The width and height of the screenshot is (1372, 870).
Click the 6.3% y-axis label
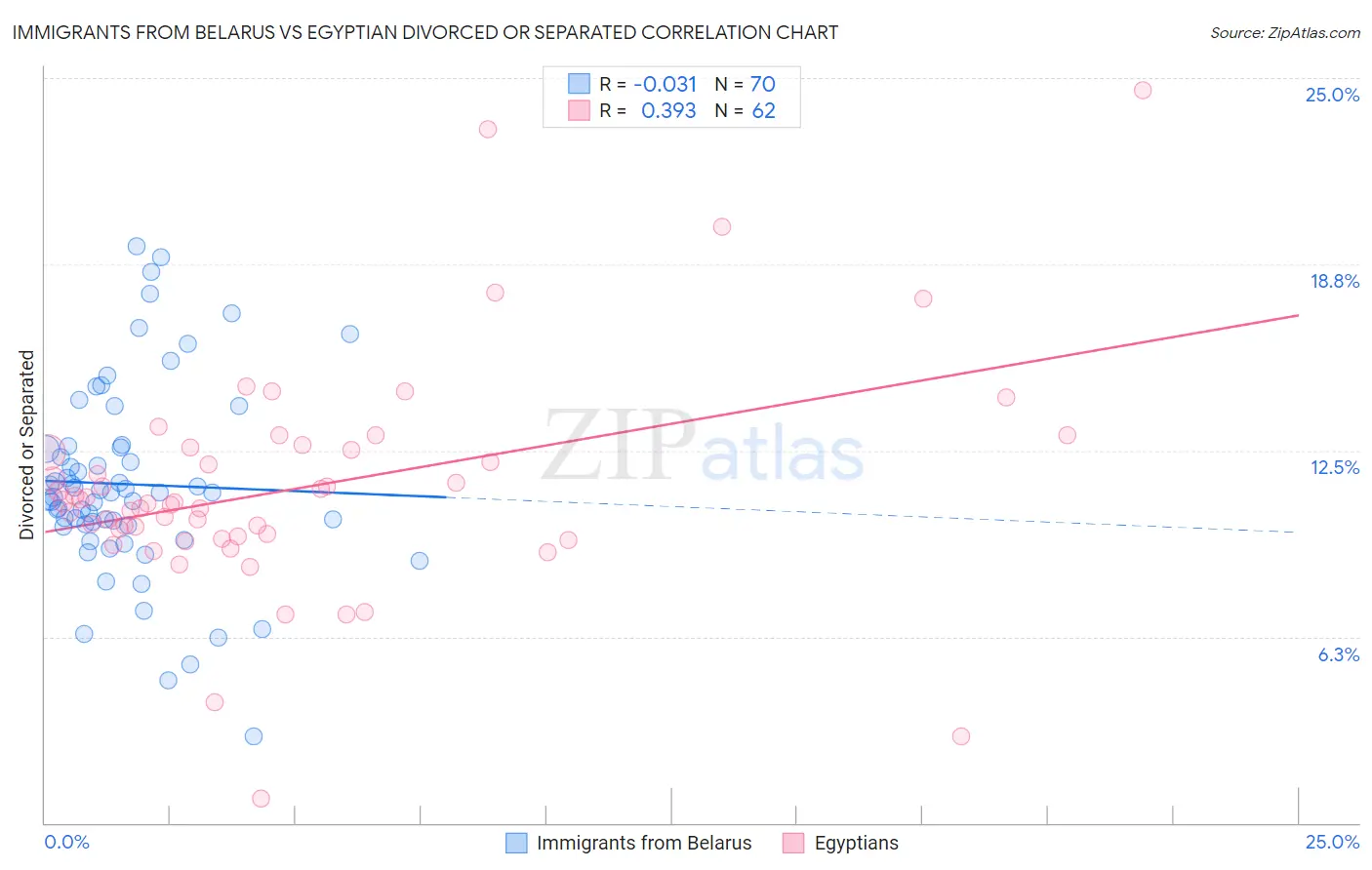pos(1338,654)
